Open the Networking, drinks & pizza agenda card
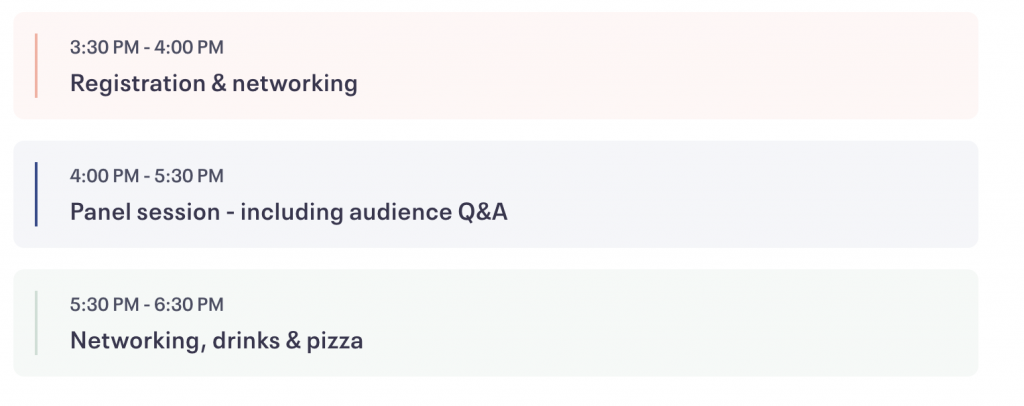The width and height of the screenshot is (1024, 406). click(496, 322)
